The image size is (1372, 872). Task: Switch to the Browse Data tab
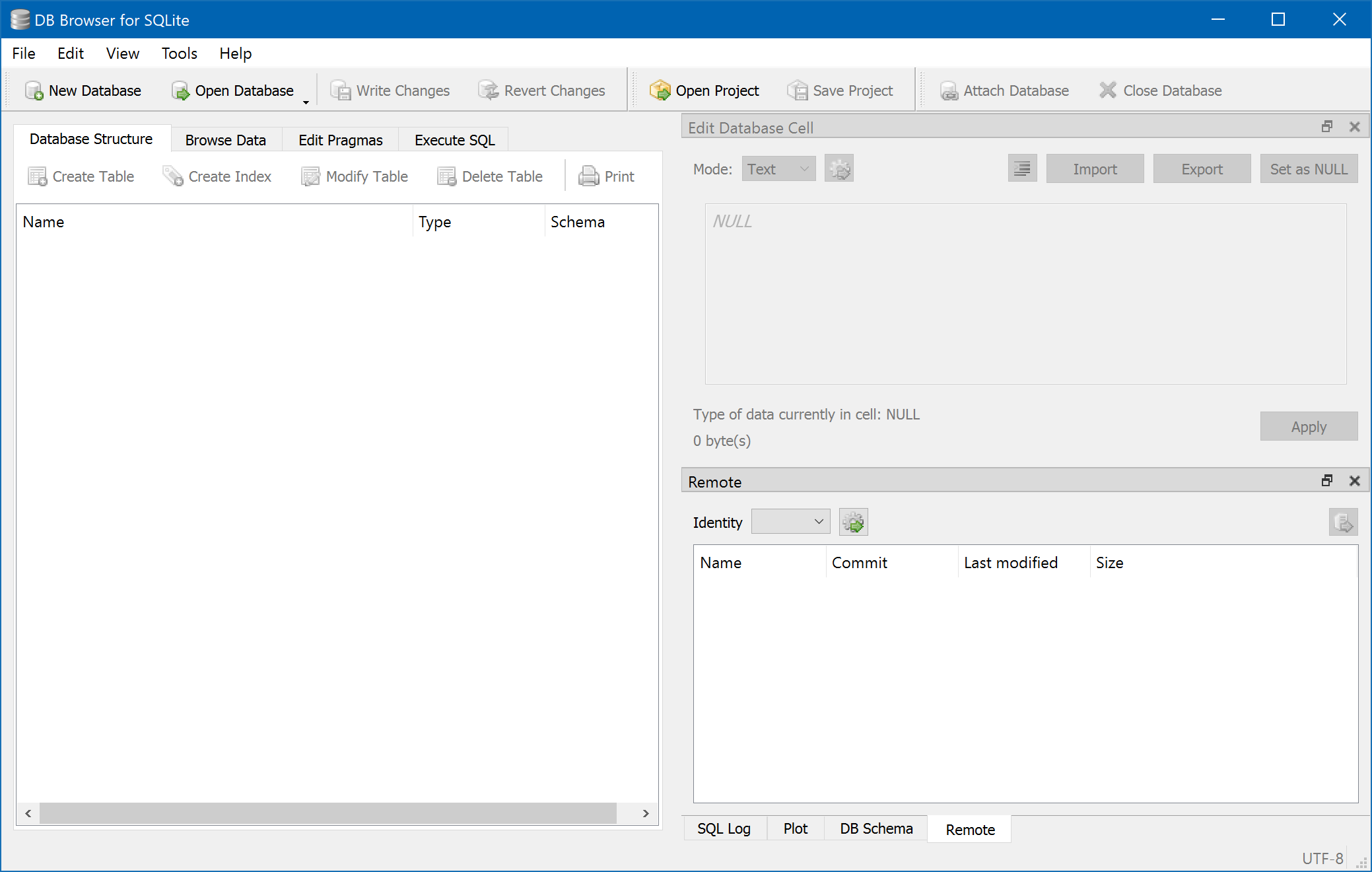pyautogui.click(x=225, y=139)
